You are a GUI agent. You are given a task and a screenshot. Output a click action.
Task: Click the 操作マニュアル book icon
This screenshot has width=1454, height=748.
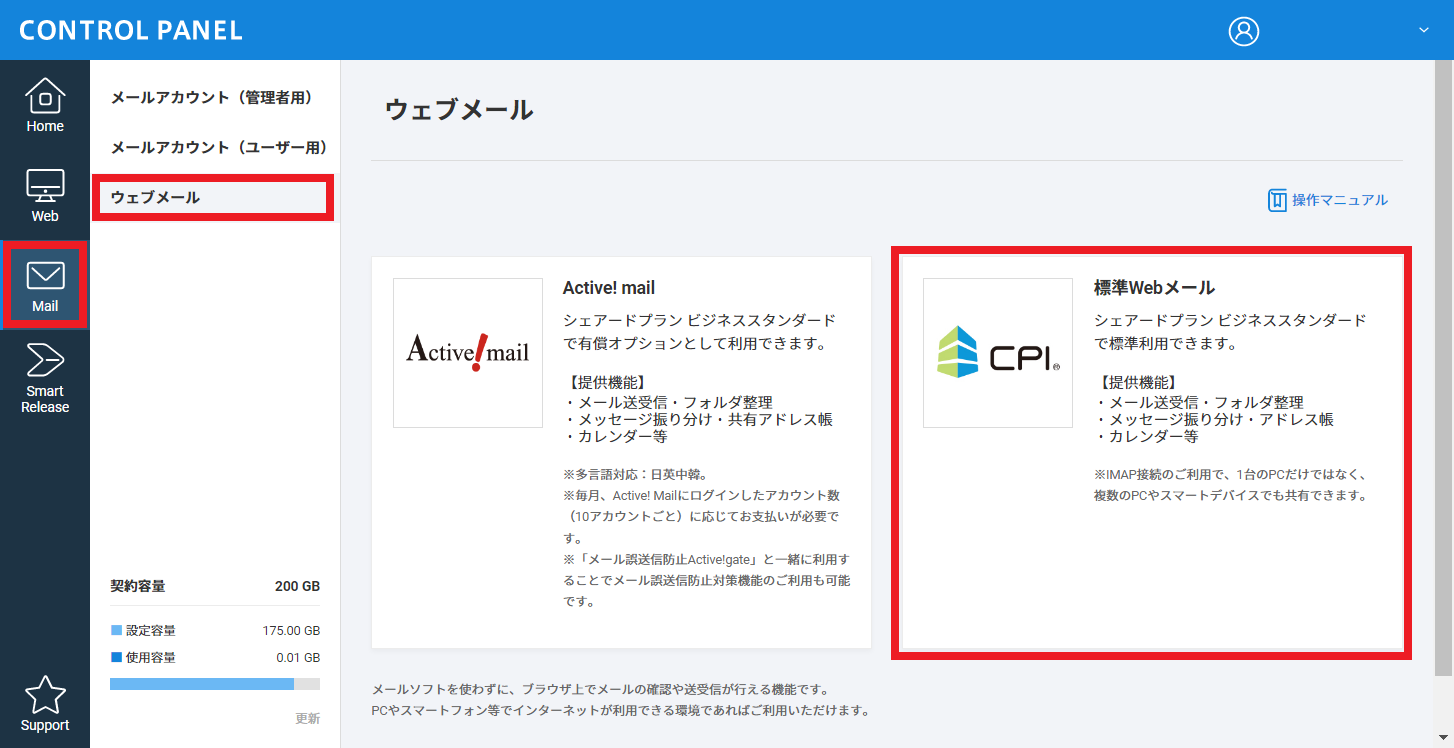click(x=1277, y=200)
